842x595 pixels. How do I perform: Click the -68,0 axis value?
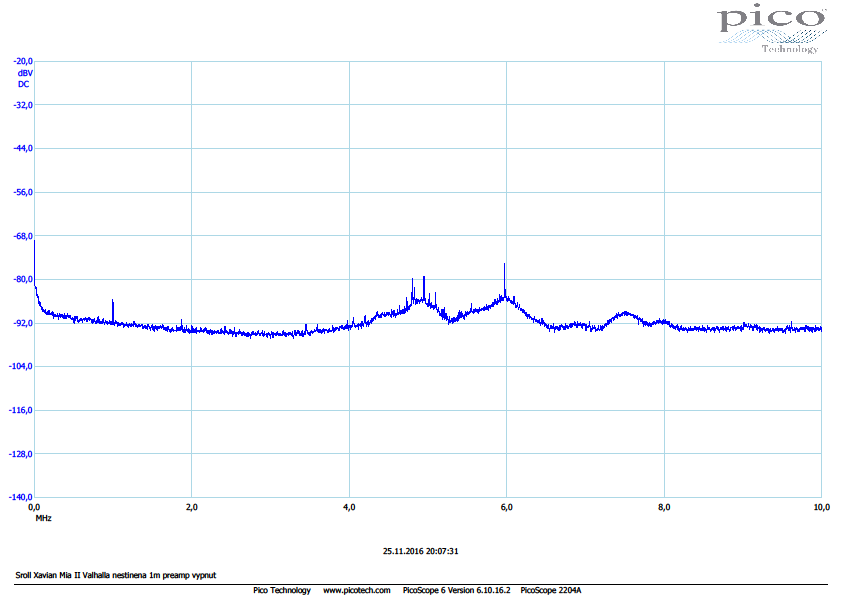pyautogui.click(x=23, y=236)
